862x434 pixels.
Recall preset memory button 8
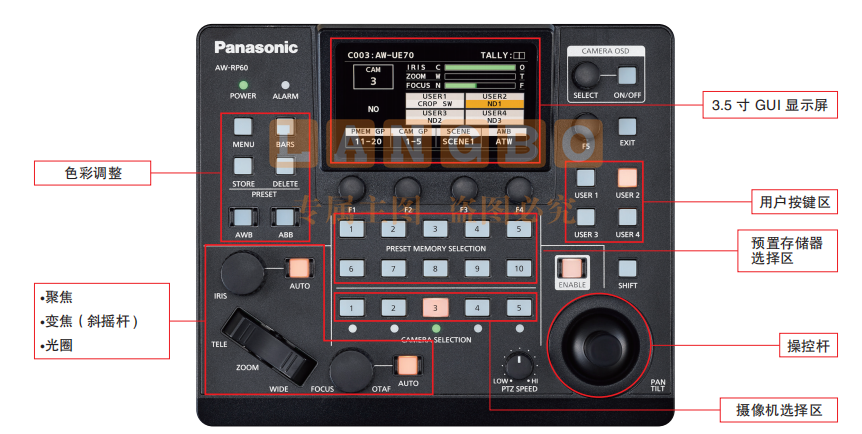(x=435, y=268)
